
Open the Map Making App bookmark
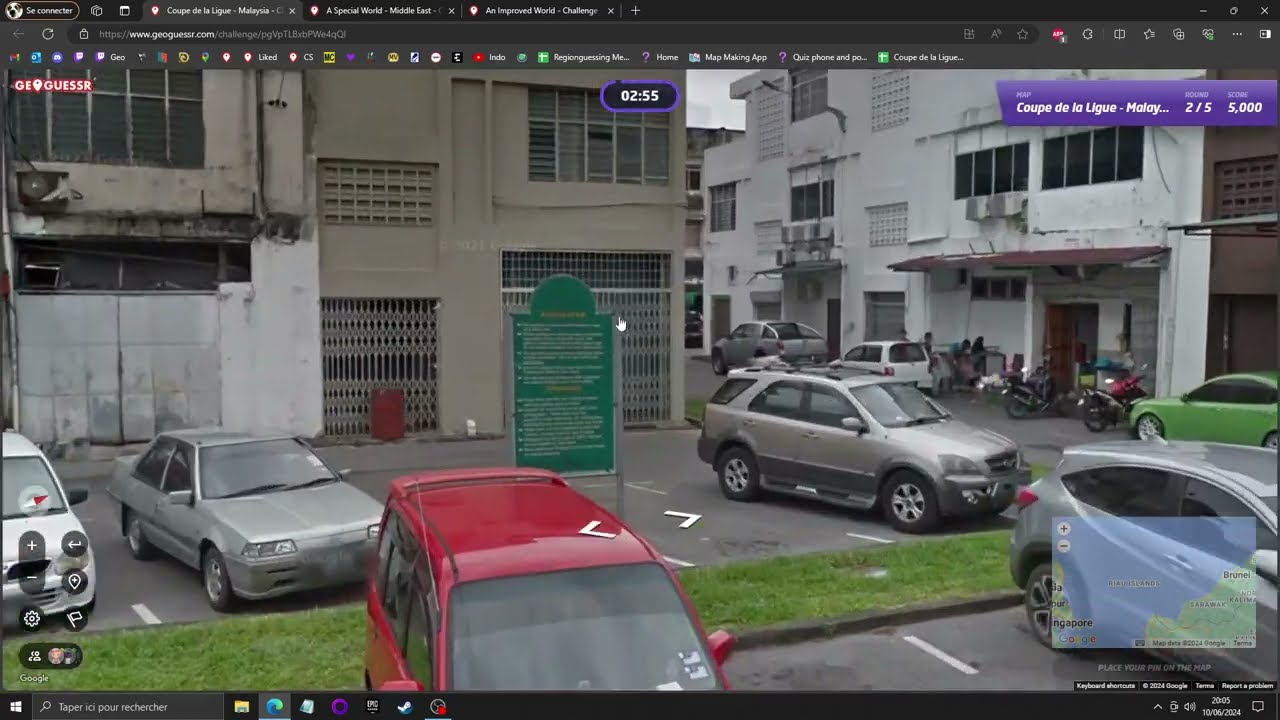728,57
